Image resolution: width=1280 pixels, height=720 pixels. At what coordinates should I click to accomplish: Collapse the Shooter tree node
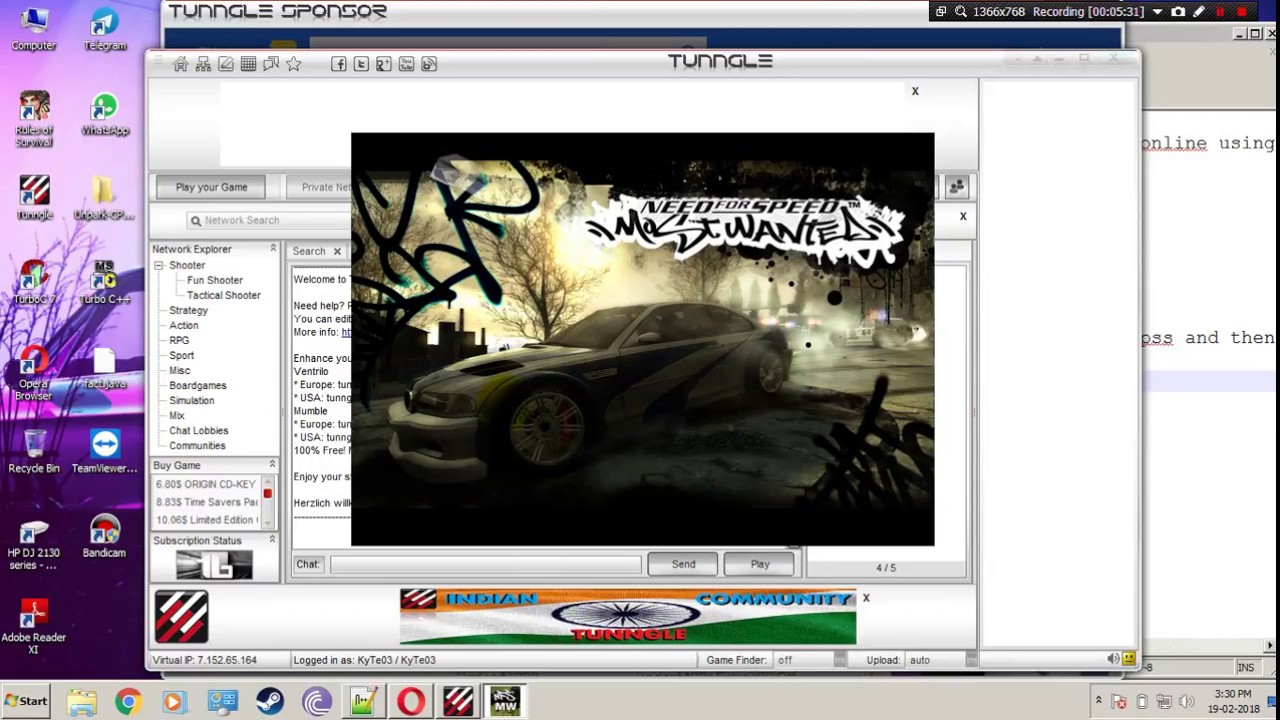(158, 265)
